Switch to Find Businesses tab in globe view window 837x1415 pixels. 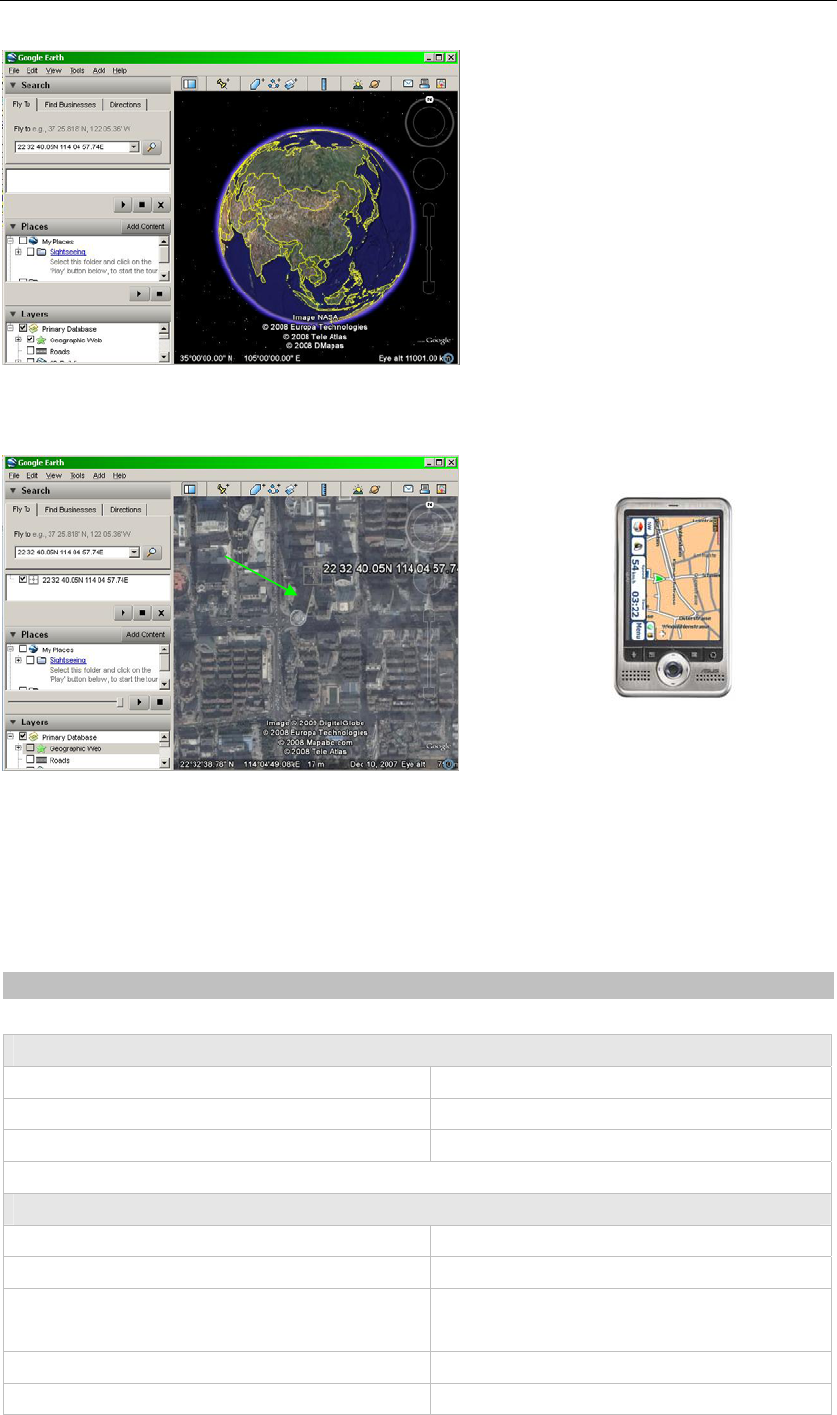tap(71, 104)
